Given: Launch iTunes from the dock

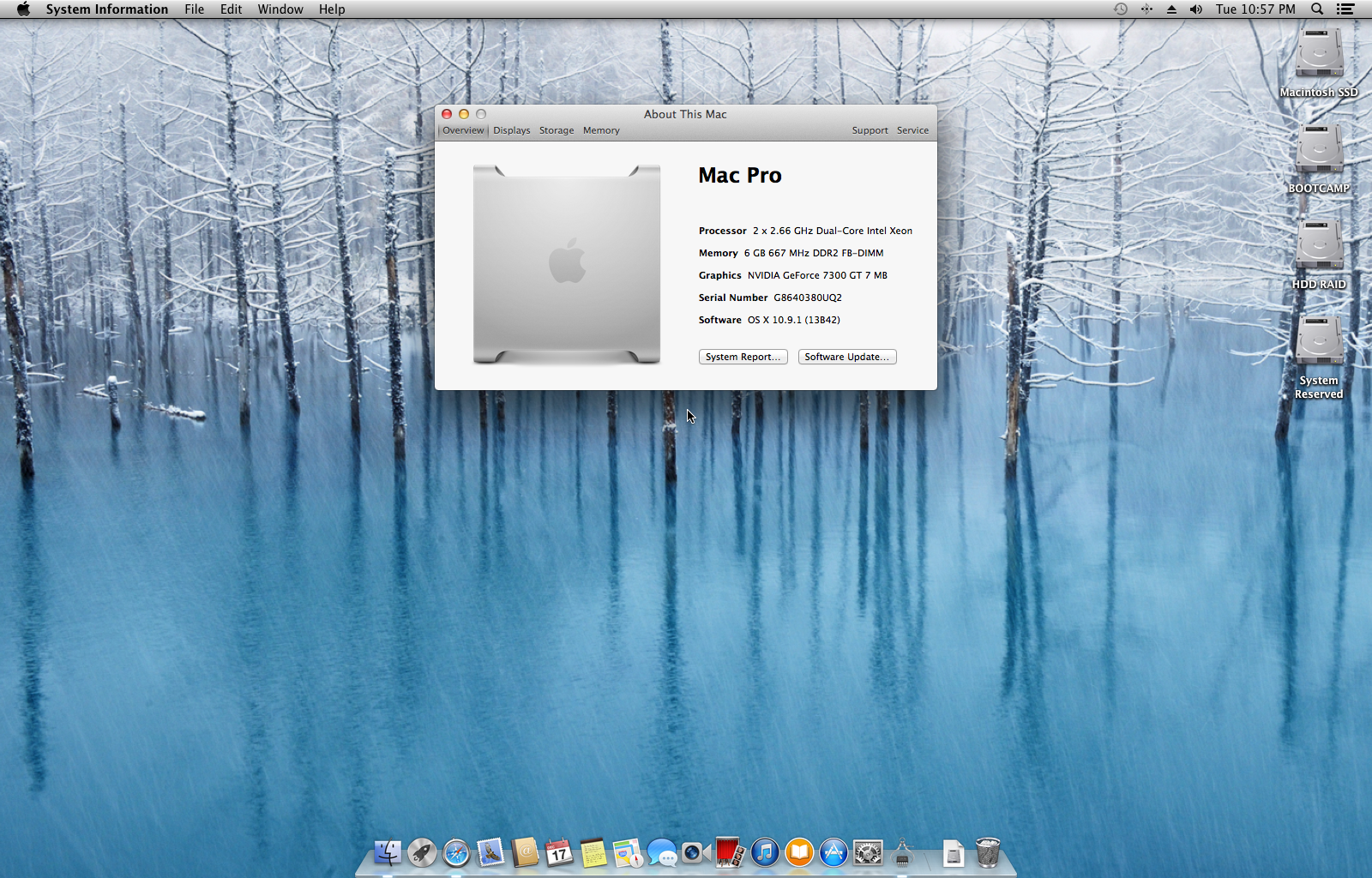Looking at the screenshot, I should pos(765,852).
